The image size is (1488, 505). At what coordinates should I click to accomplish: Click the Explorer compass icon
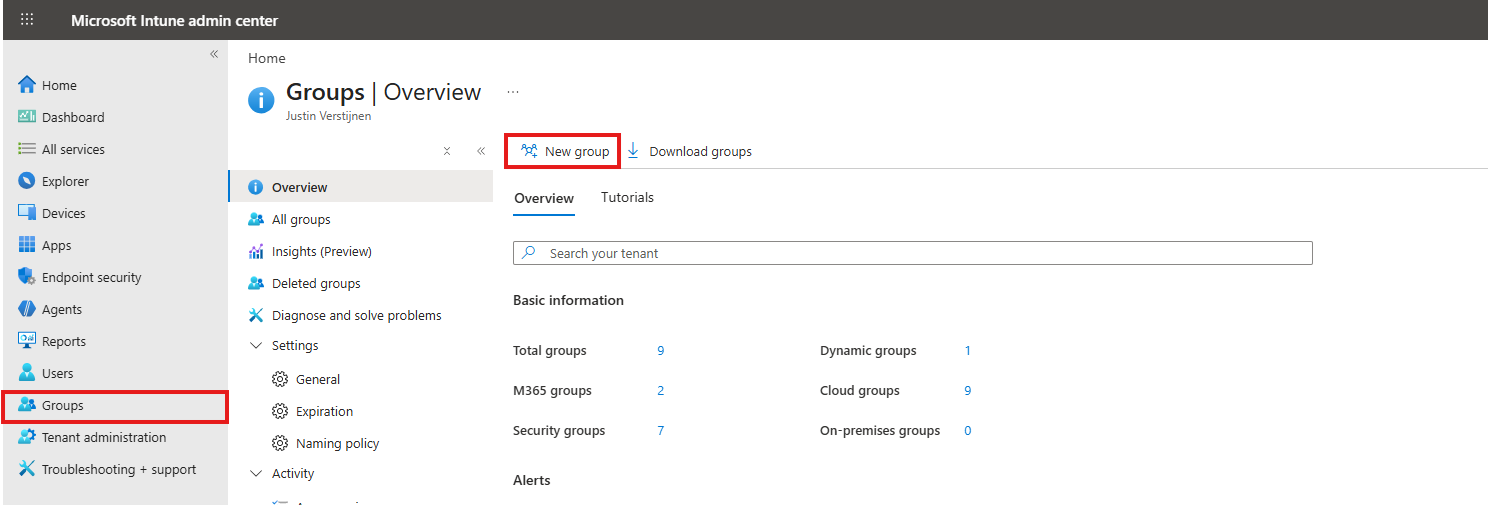[27, 181]
